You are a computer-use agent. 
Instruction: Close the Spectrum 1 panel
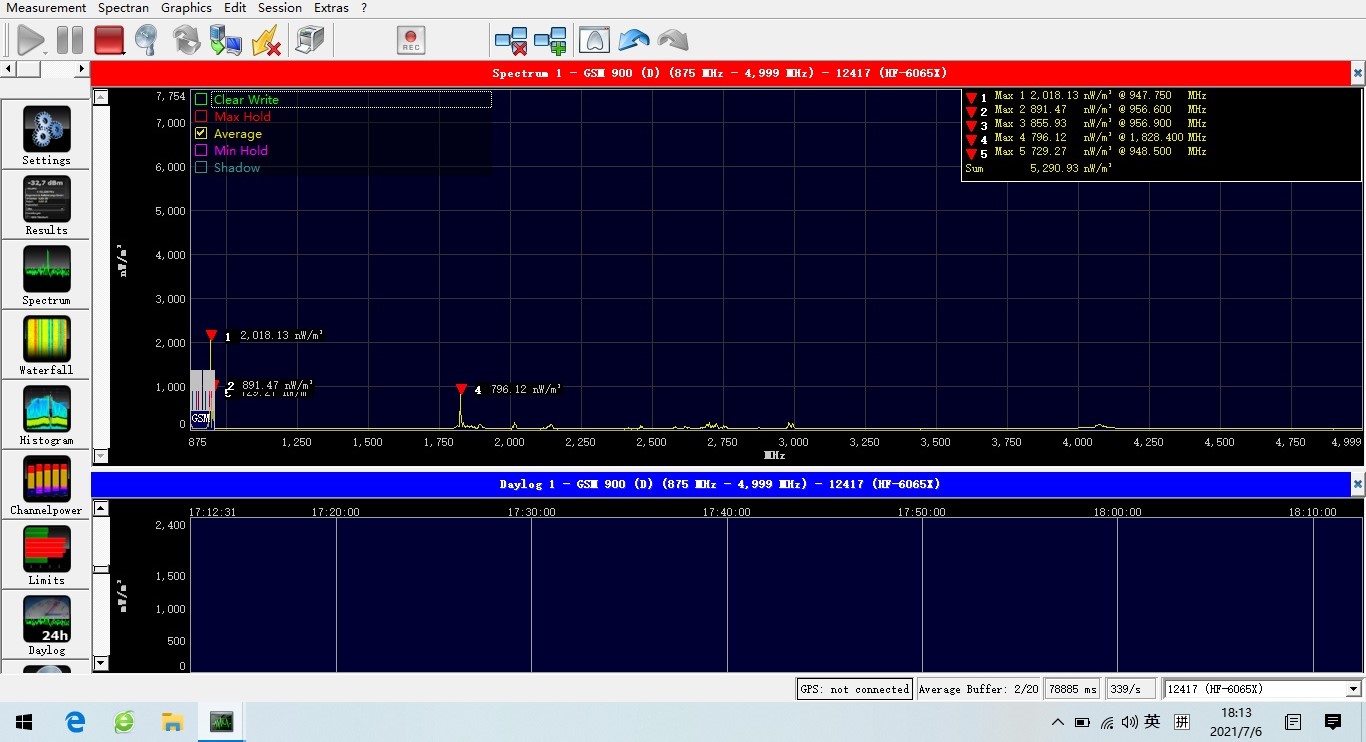(1357, 73)
